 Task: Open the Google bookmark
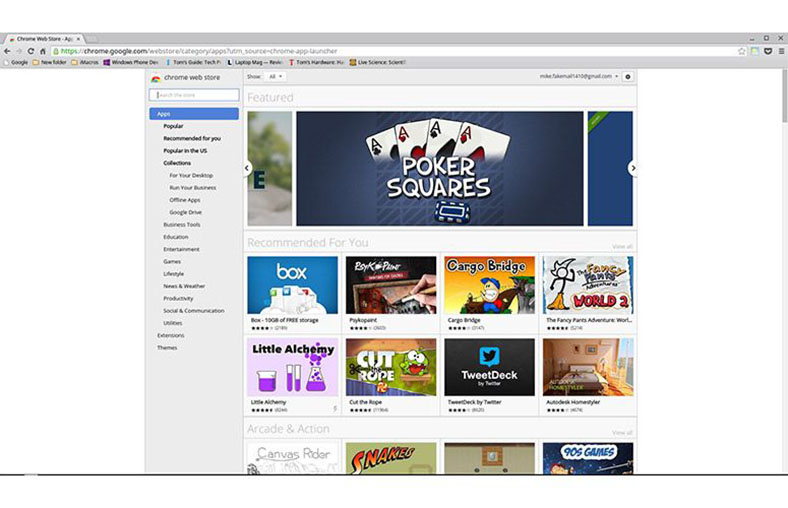[x=16, y=62]
